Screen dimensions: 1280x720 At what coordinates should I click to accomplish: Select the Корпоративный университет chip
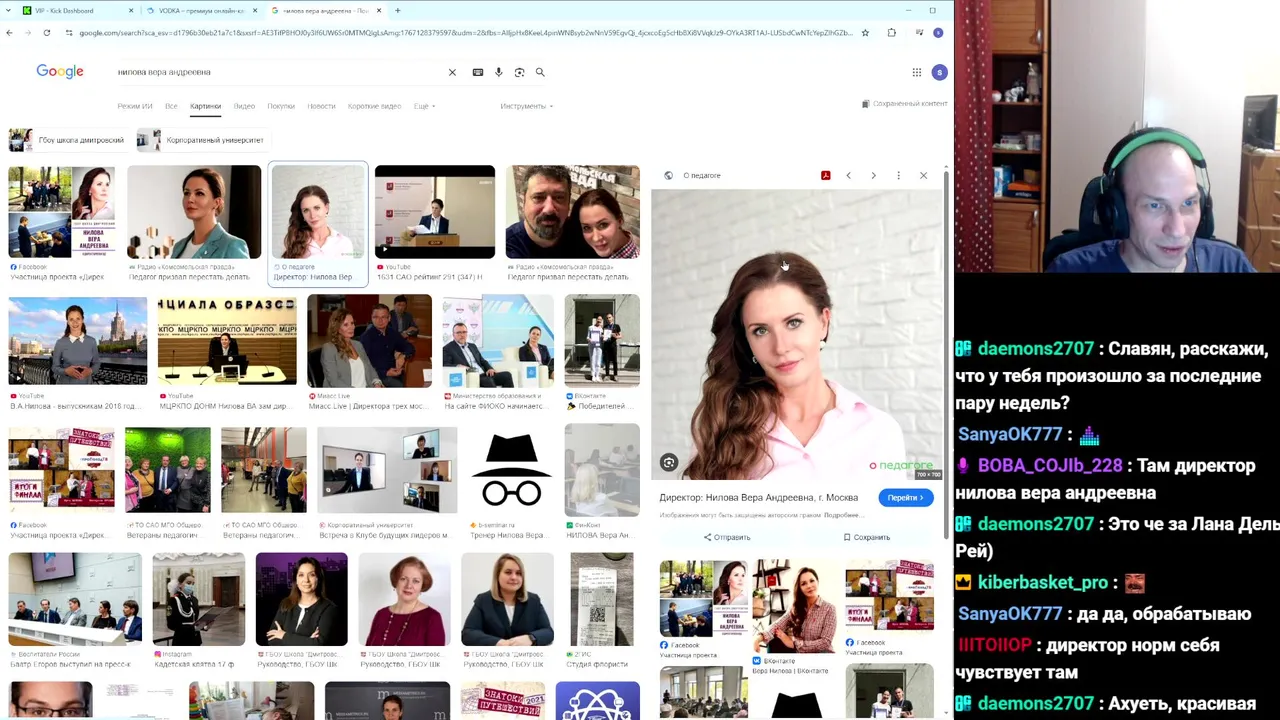203,140
